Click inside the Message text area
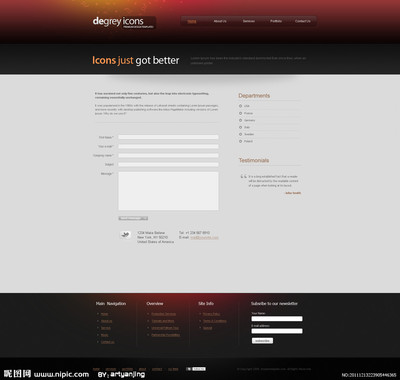The image size is (400, 380). click(168, 191)
